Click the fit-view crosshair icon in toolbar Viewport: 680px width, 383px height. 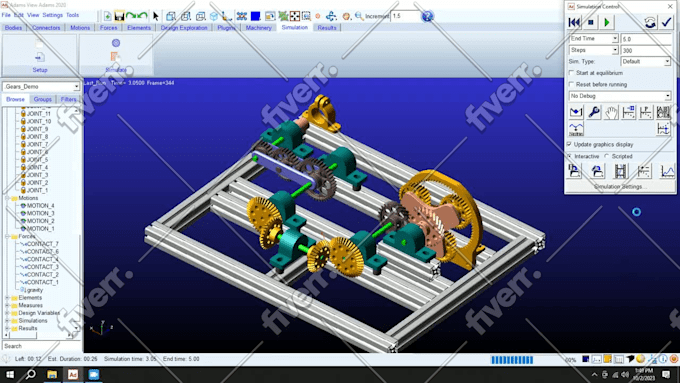coord(294,16)
